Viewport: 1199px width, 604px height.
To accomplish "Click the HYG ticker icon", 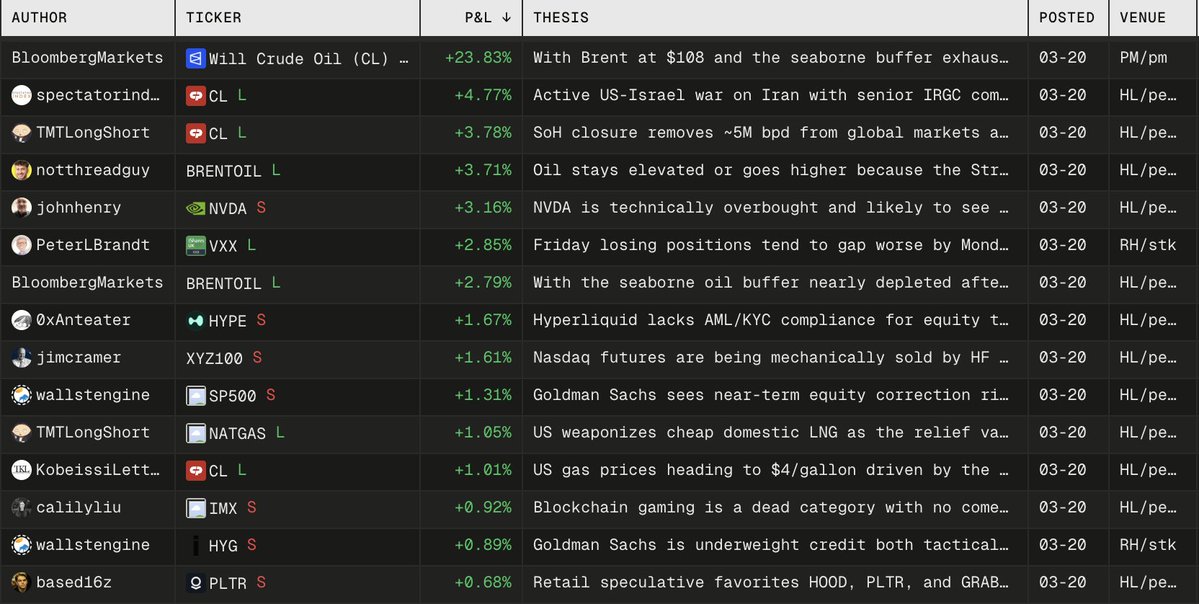I will click(x=196, y=545).
